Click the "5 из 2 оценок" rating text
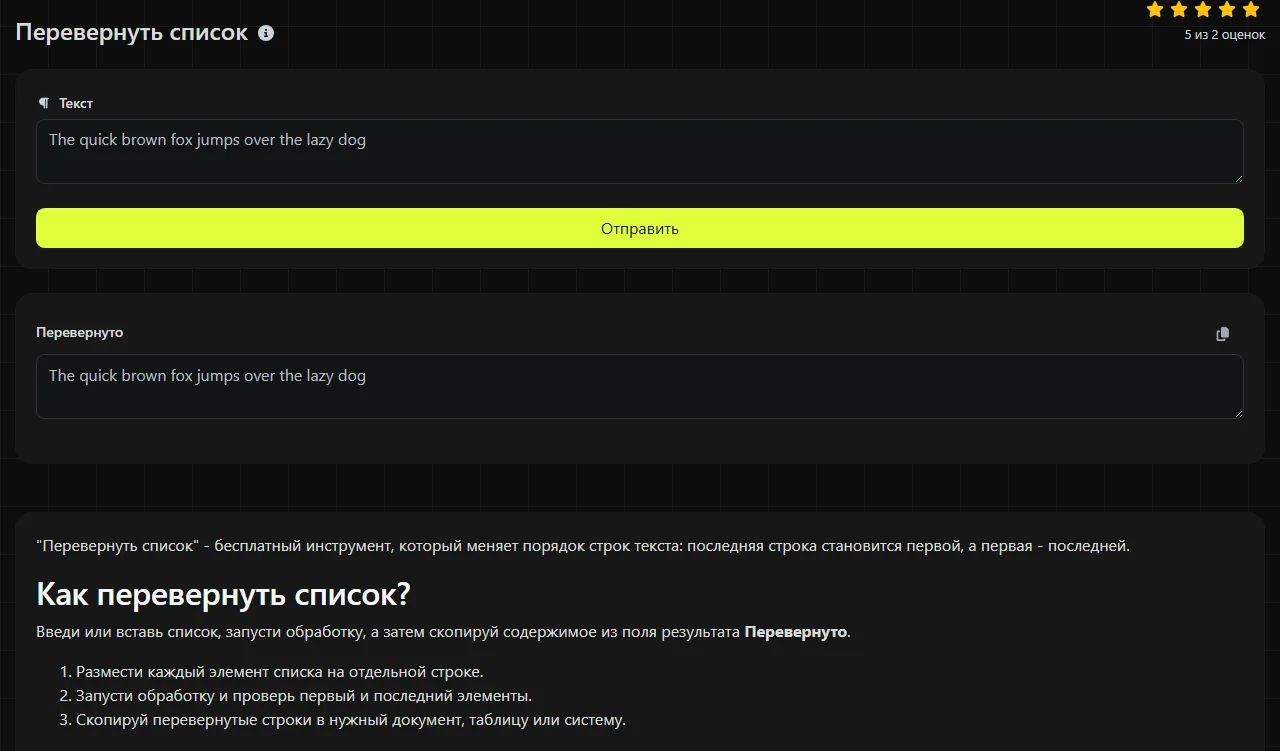This screenshot has width=1280, height=751. coord(1225,35)
